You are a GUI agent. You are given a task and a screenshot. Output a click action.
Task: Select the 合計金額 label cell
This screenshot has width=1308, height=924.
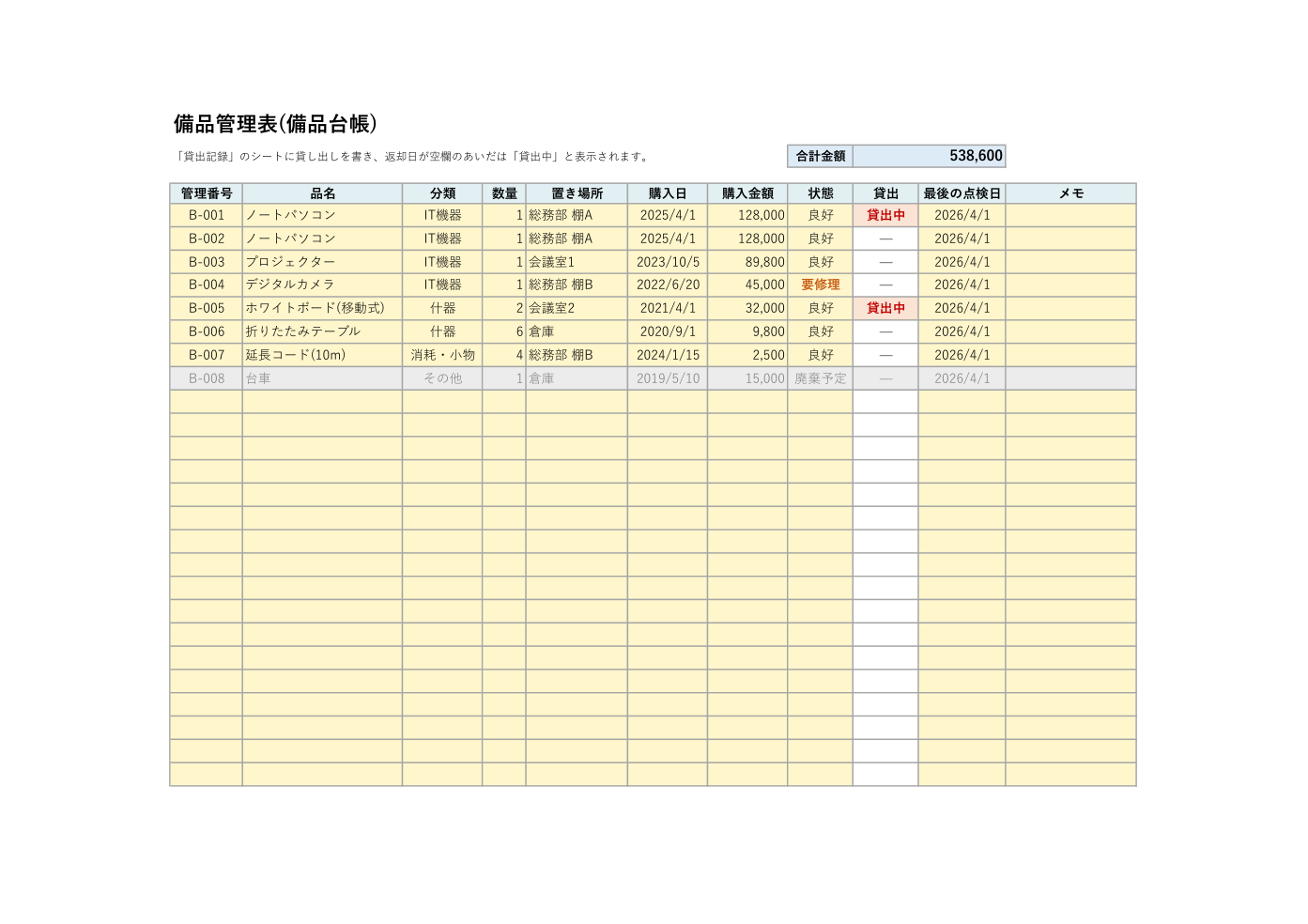click(x=820, y=156)
